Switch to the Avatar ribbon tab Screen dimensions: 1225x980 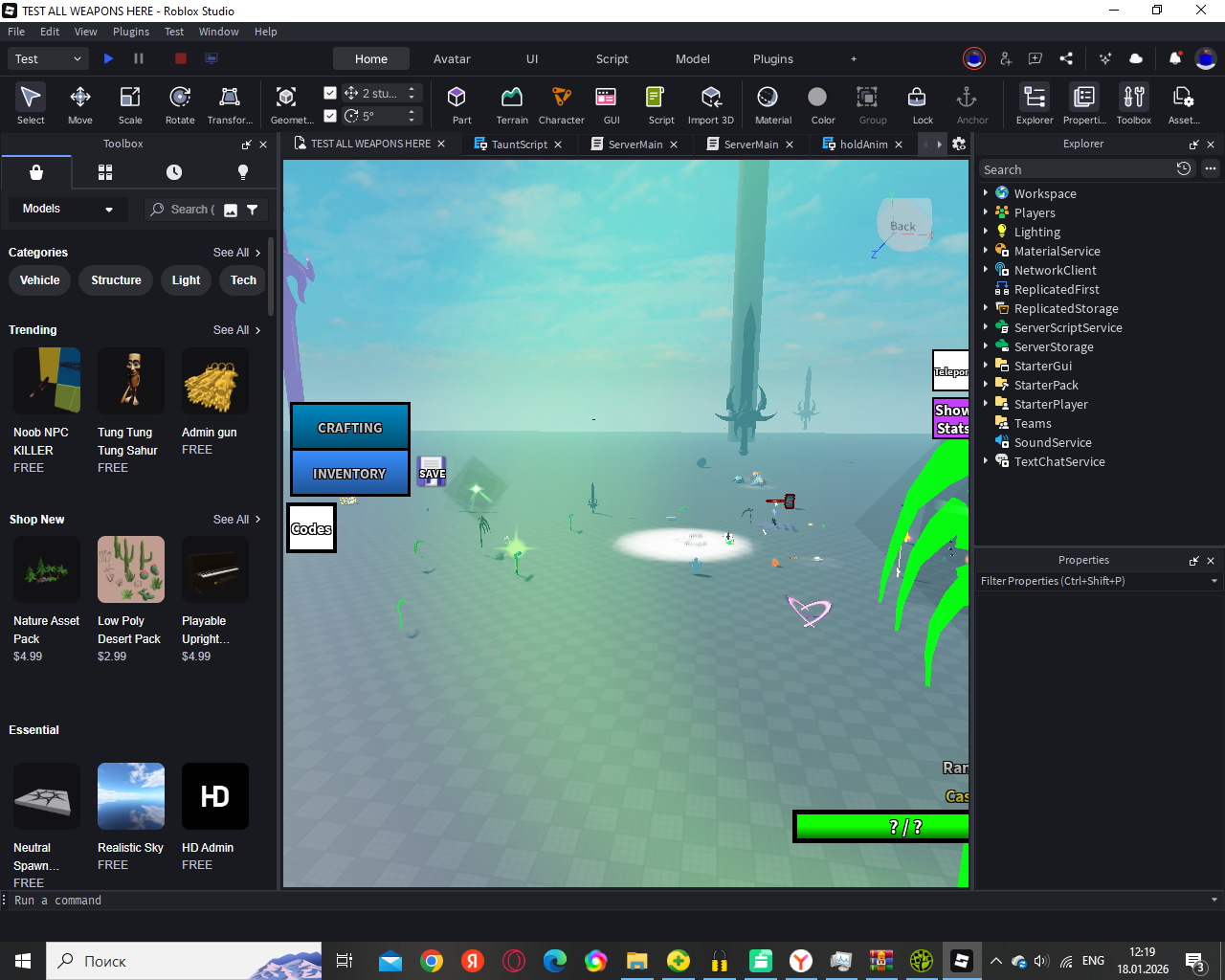[452, 58]
